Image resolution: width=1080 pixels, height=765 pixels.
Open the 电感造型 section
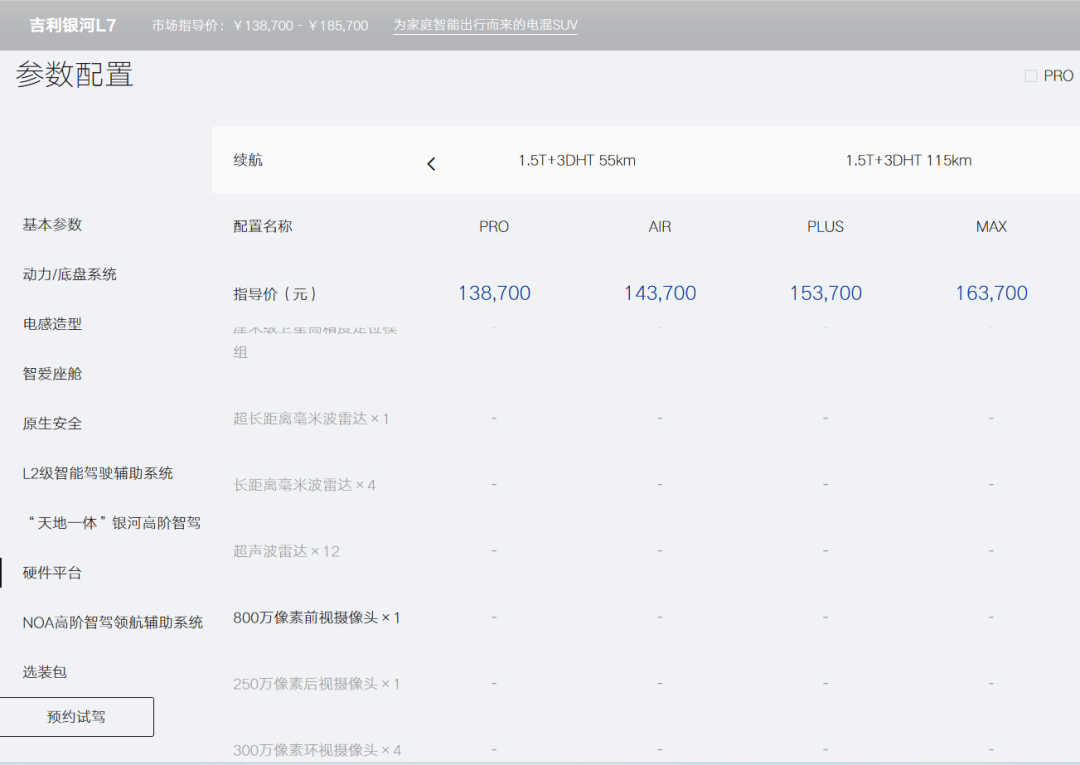pos(52,324)
